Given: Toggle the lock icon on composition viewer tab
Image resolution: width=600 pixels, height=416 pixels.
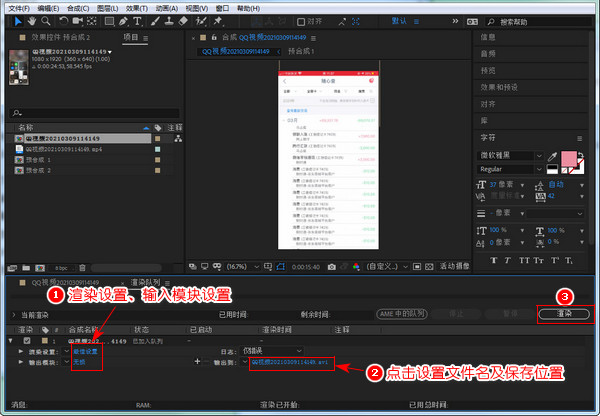Looking at the screenshot, I should (214, 37).
